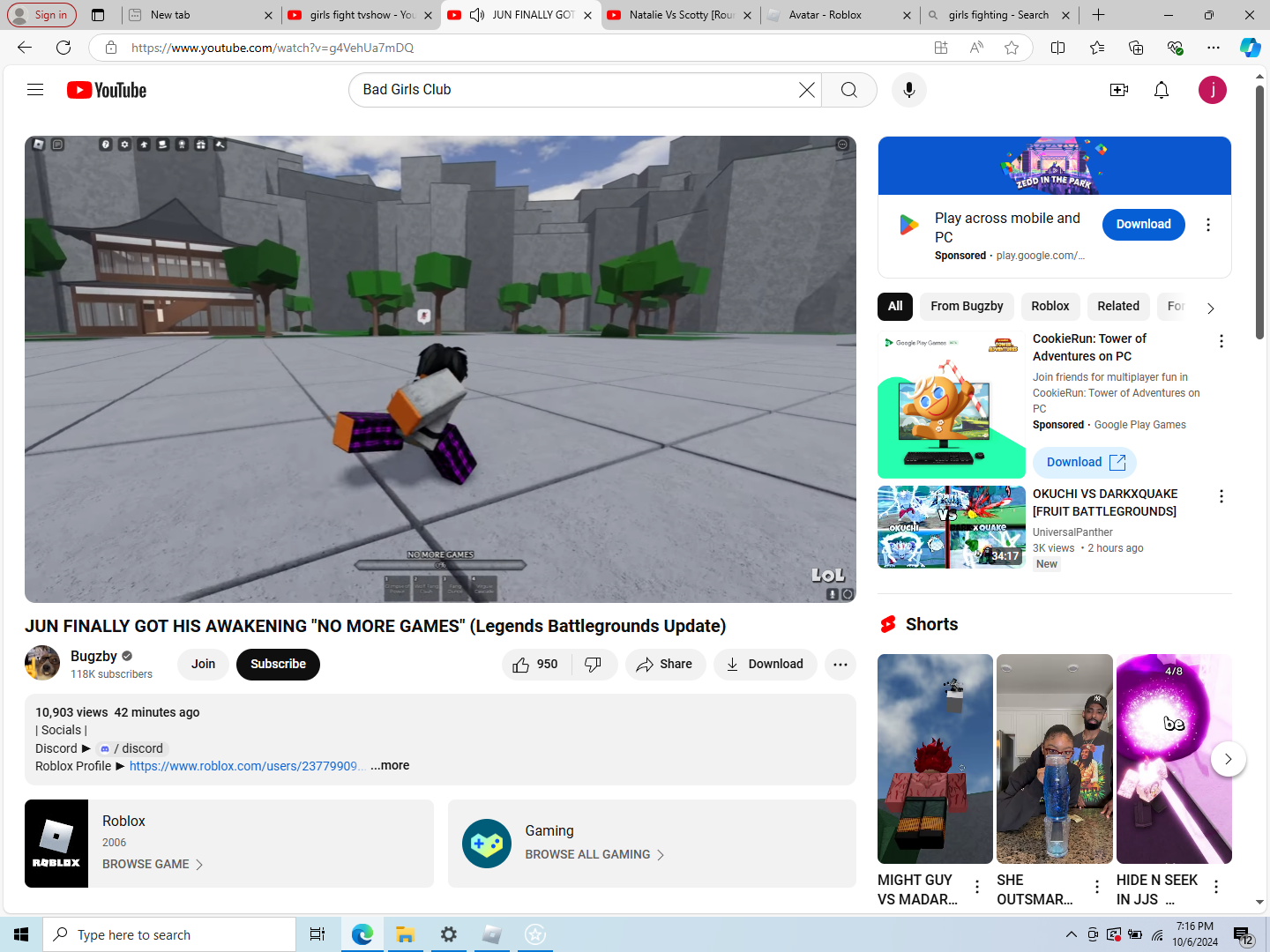Select the Related filter chip
The image size is (1270, 952).
point(1118,306)
